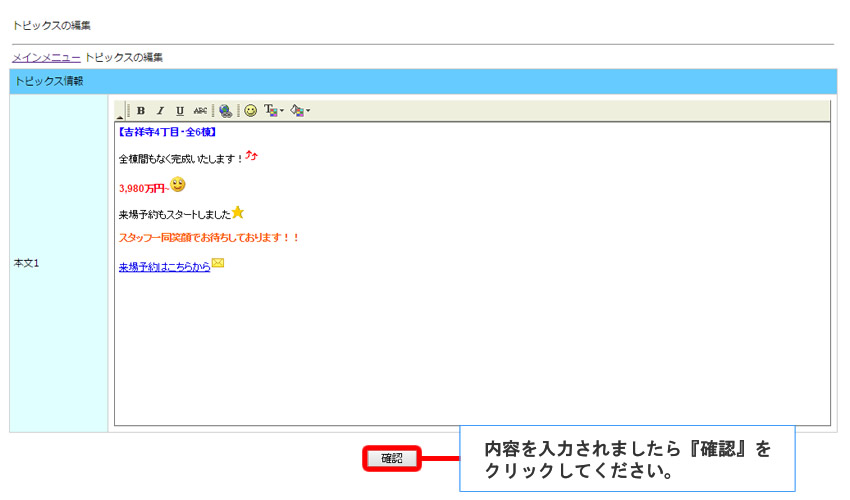Click the envelope image after the link

[x=218, y=263]
